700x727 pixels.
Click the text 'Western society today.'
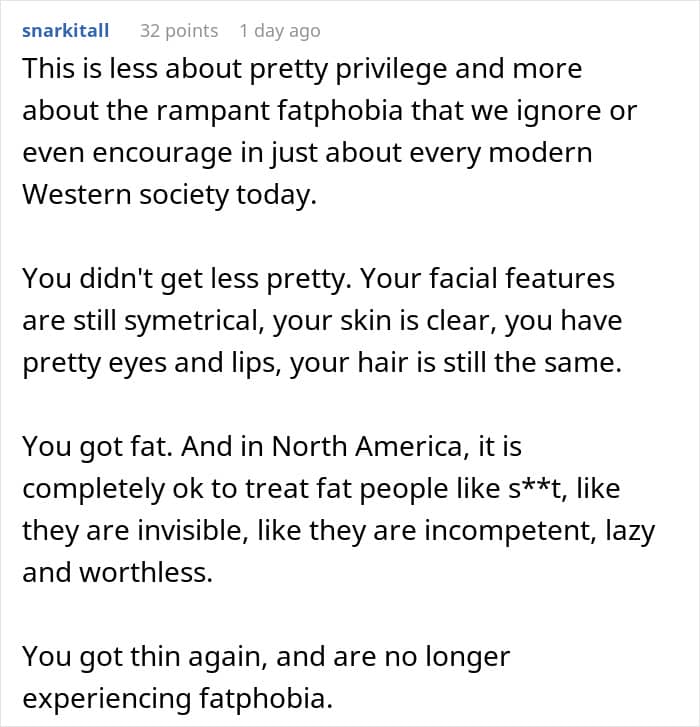click(x=170, y=195)
